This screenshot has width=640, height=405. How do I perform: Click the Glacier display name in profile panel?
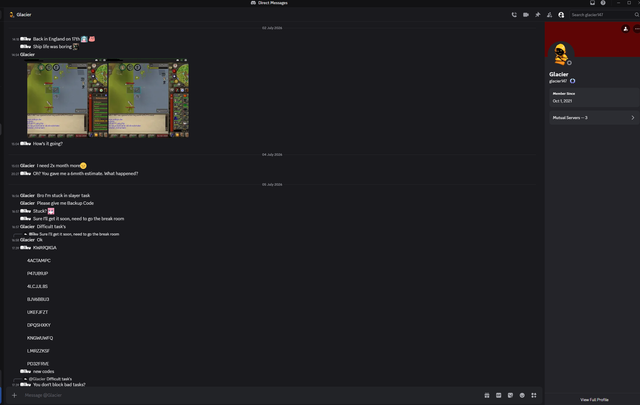coord(558,74)
